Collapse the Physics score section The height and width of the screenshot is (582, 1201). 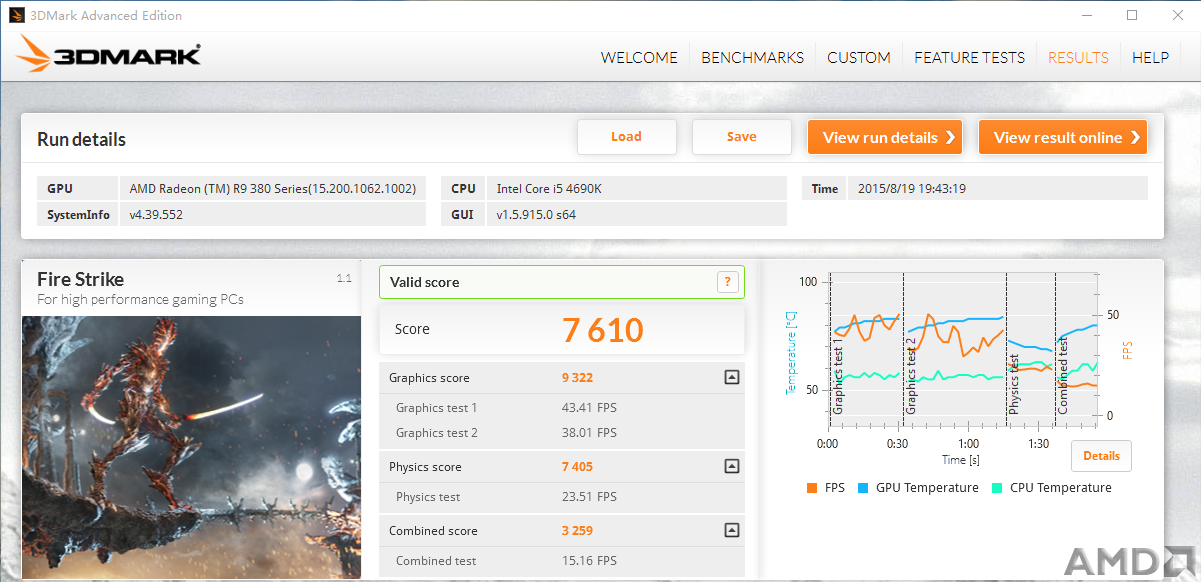732,466
